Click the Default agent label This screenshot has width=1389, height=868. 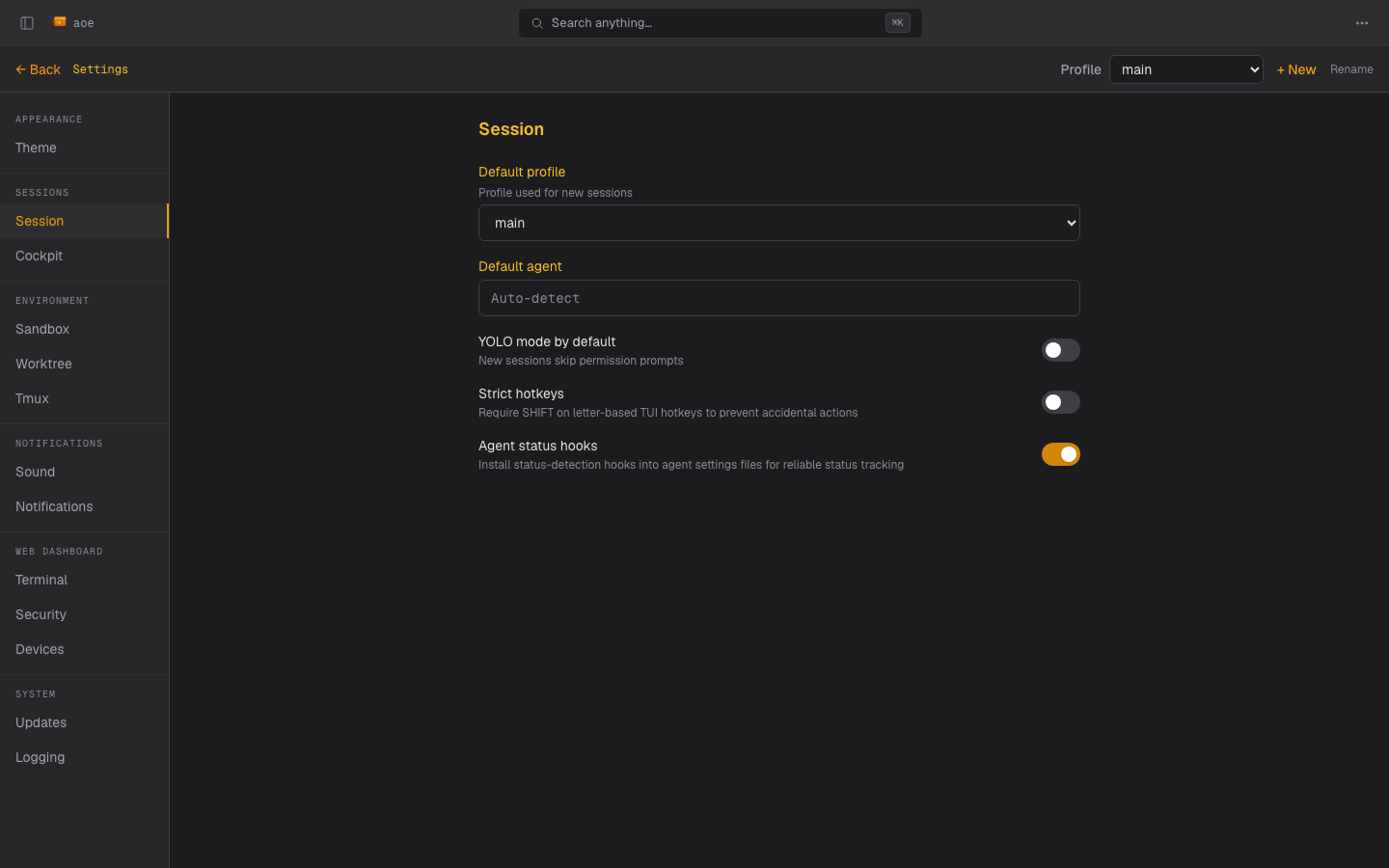(x=520, y=266)
